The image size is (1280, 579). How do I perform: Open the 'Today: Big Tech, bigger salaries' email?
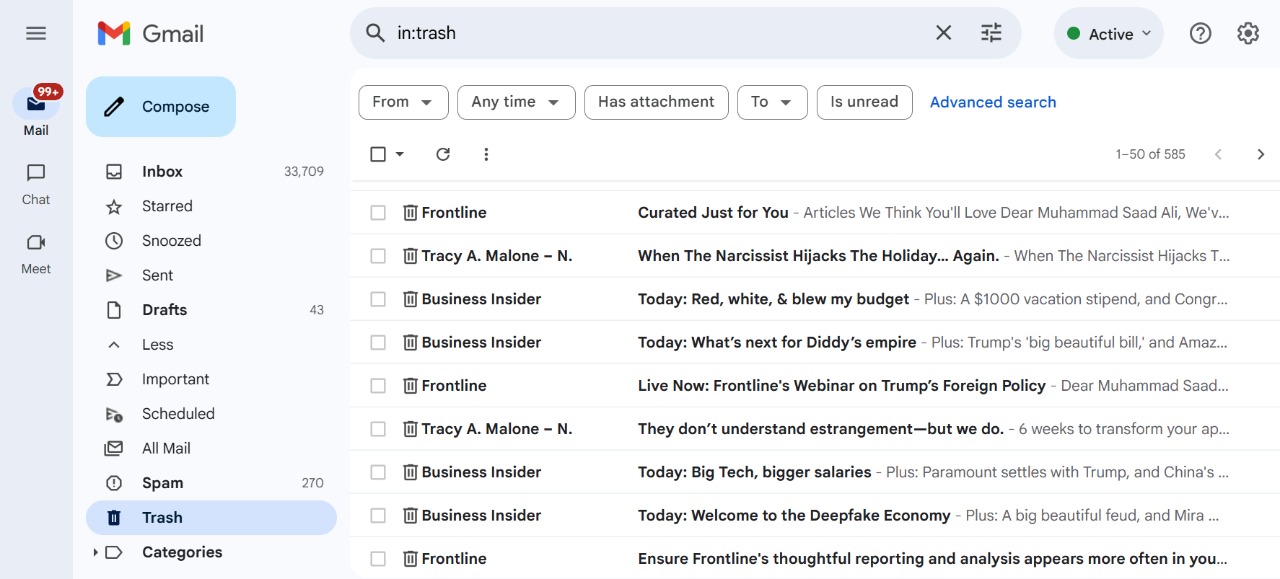coord(815,472)
